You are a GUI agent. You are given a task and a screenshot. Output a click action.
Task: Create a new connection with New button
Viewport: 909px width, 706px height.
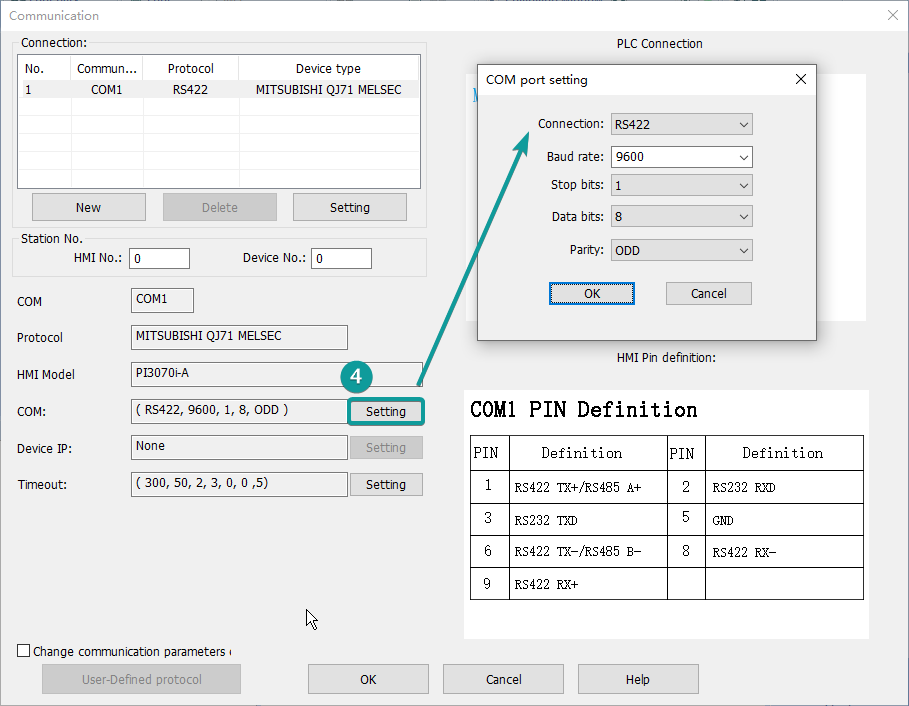(88, 207)
